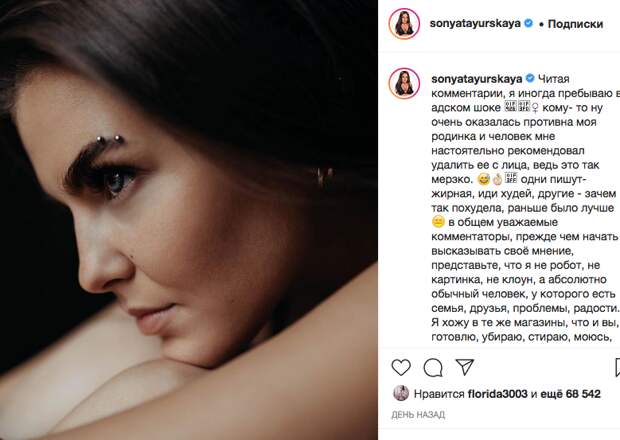
Task: Click the woman's profile photo in the post
Action: pyautogui.click(x=189, y=220)
